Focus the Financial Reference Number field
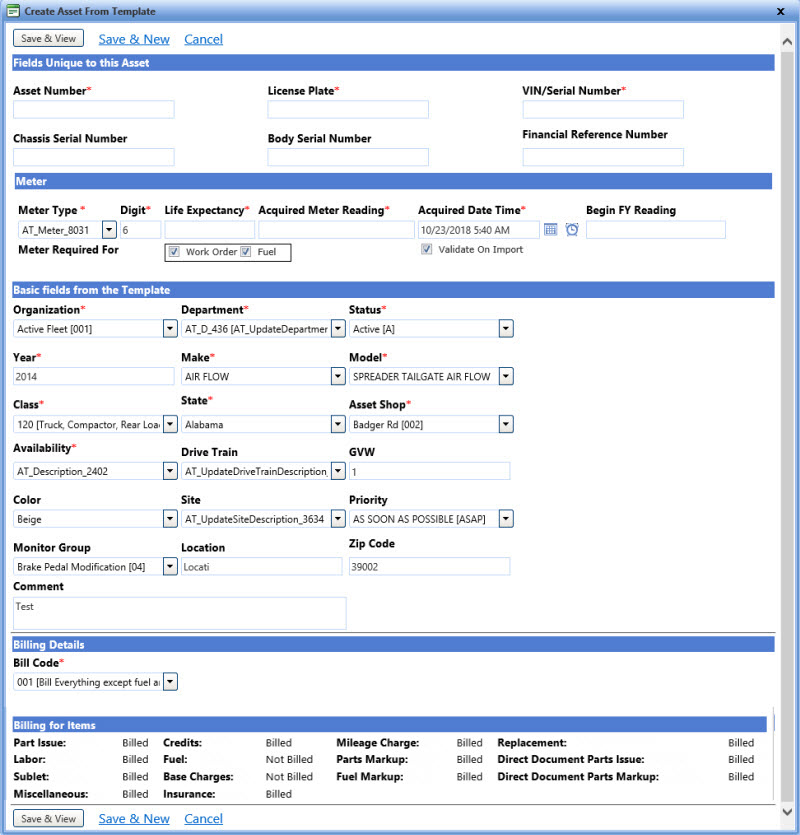The width and height of the screenshot is (800, 835). pyautogui.click(x=603, y=157)
